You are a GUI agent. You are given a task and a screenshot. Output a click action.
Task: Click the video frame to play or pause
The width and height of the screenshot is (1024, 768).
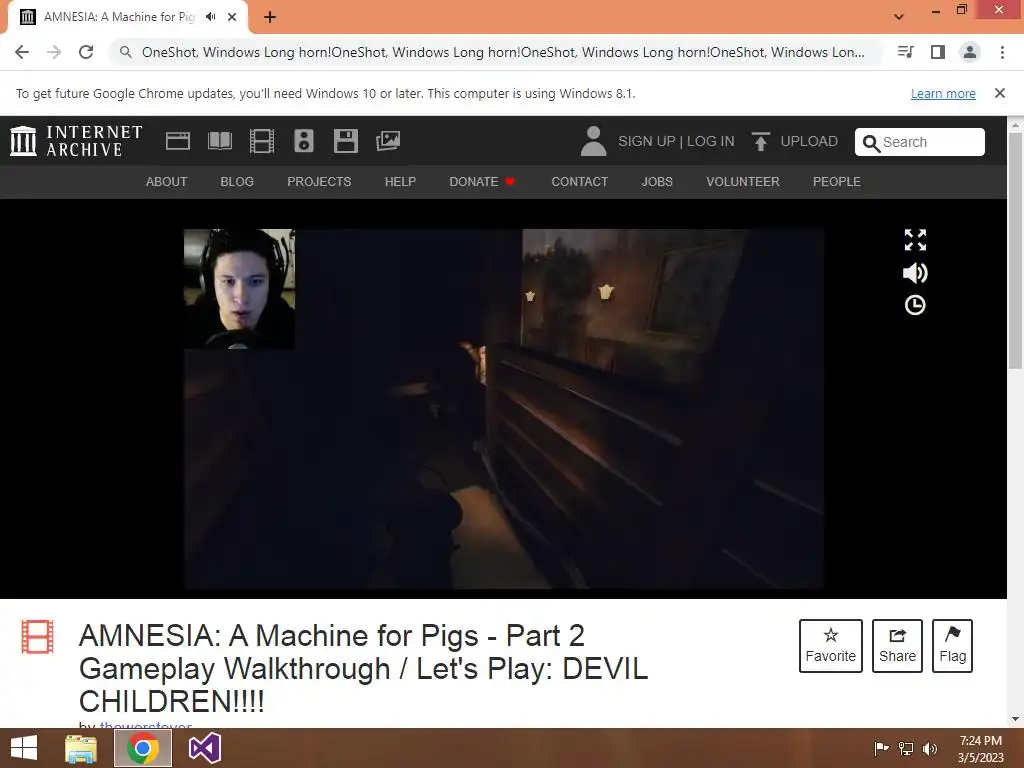[504, 409]
